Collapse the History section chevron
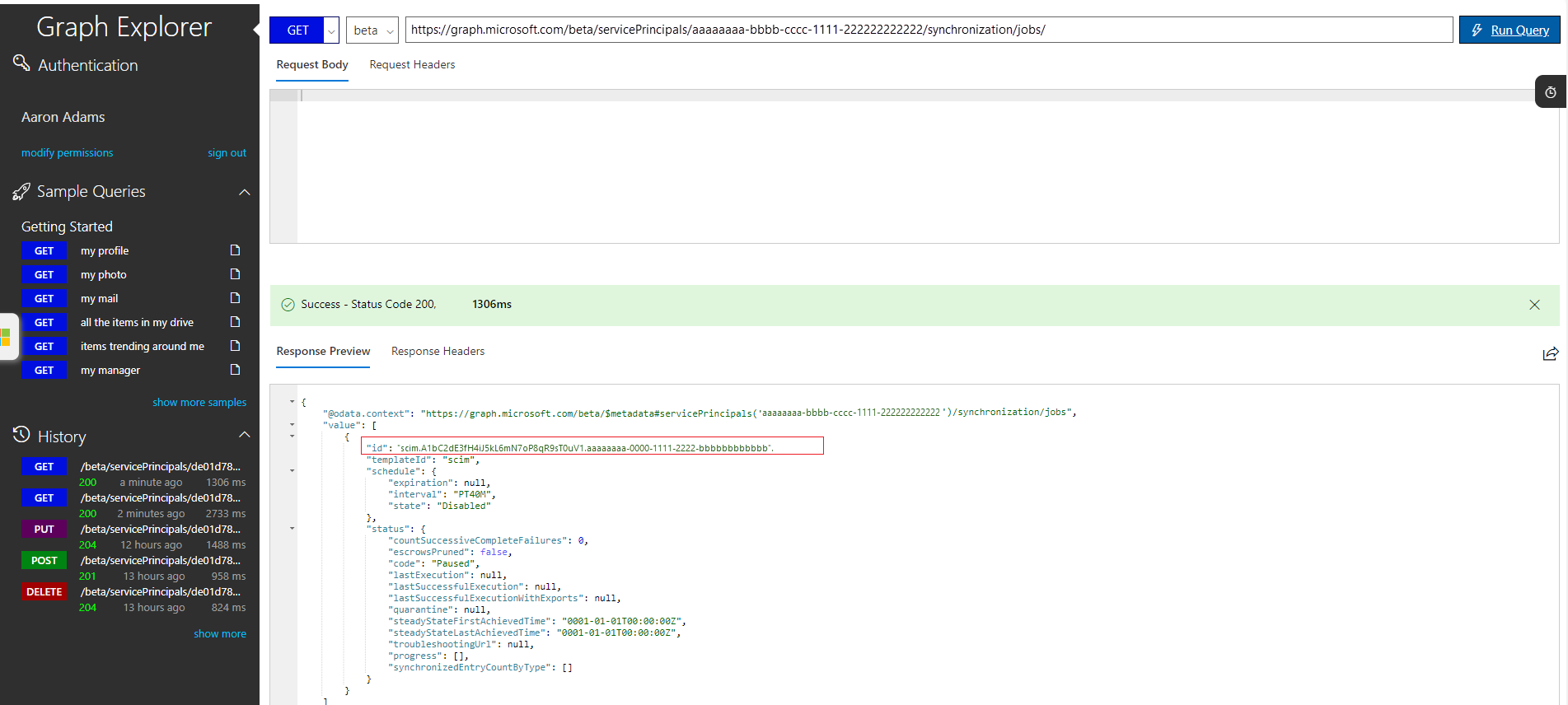Screen dimensions: 1568x705 tap(244, 435)
